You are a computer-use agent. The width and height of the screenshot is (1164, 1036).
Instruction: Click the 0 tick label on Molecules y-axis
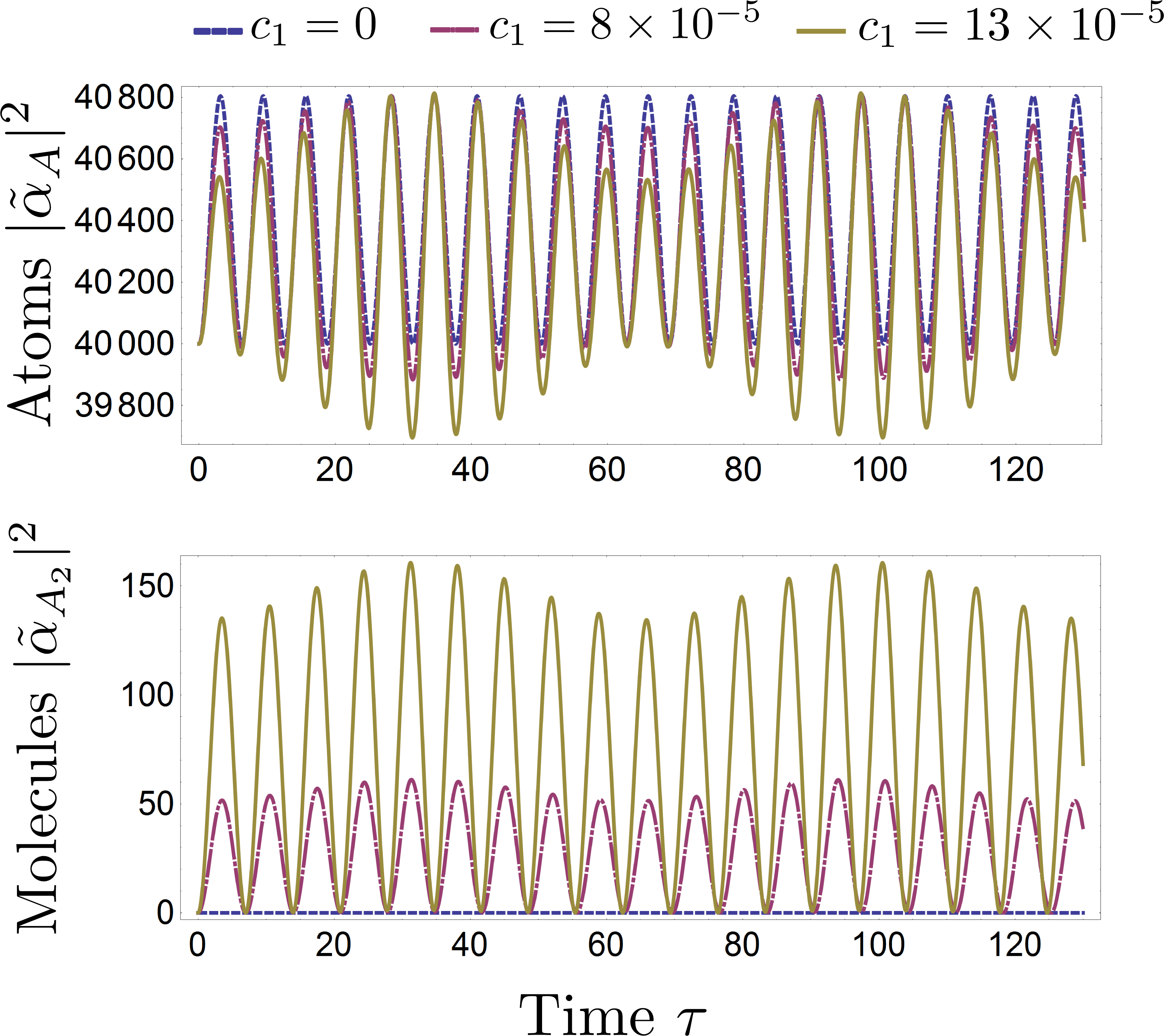(x=165, y=912)
